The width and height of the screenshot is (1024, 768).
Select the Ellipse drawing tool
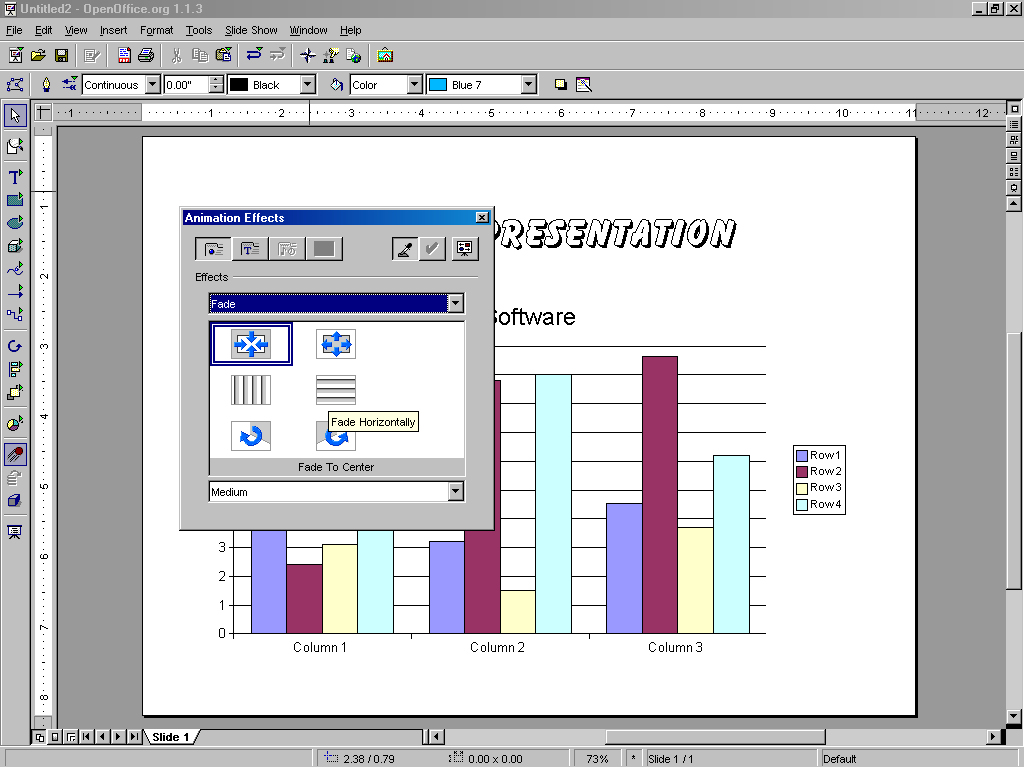[x=15, y=223]
